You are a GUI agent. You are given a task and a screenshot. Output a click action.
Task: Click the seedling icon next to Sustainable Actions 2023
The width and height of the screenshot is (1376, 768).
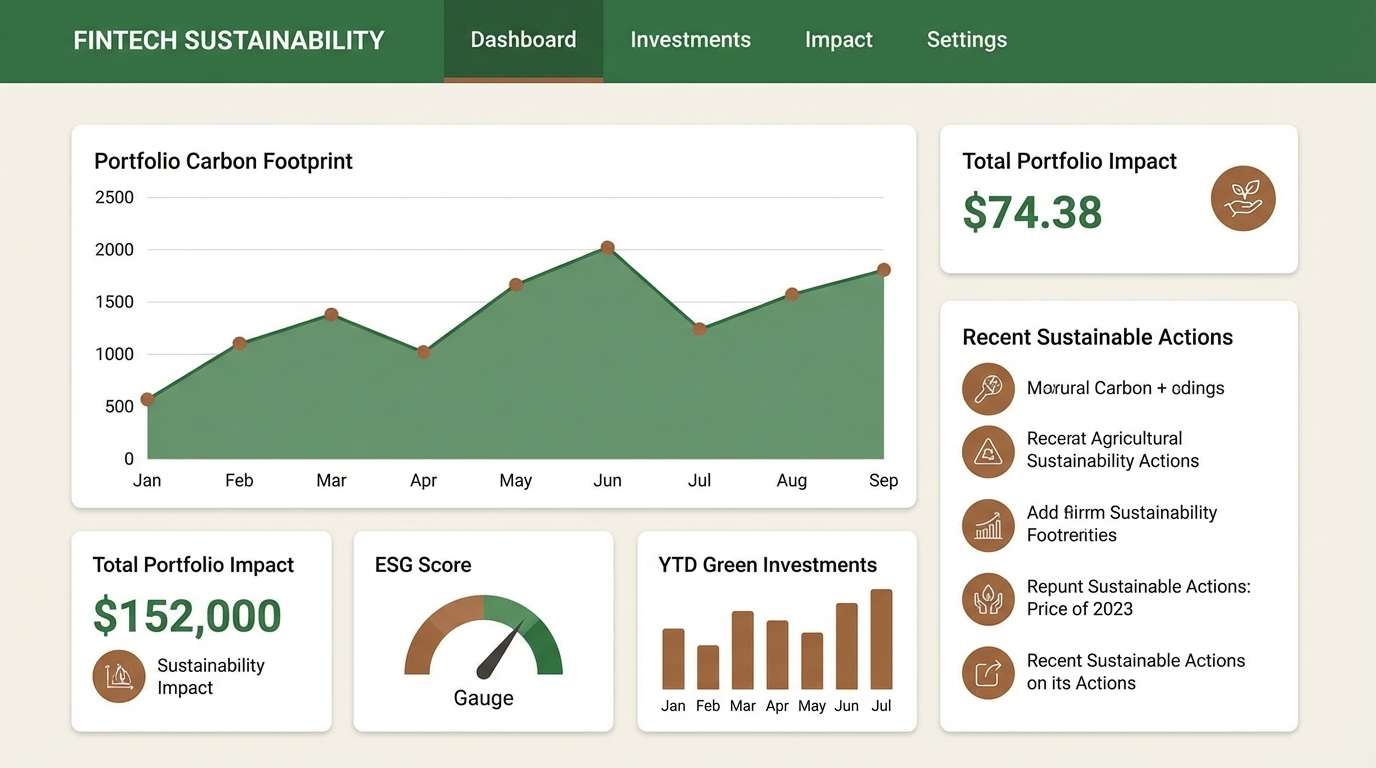pyautogui.click(x=988, y=598)
